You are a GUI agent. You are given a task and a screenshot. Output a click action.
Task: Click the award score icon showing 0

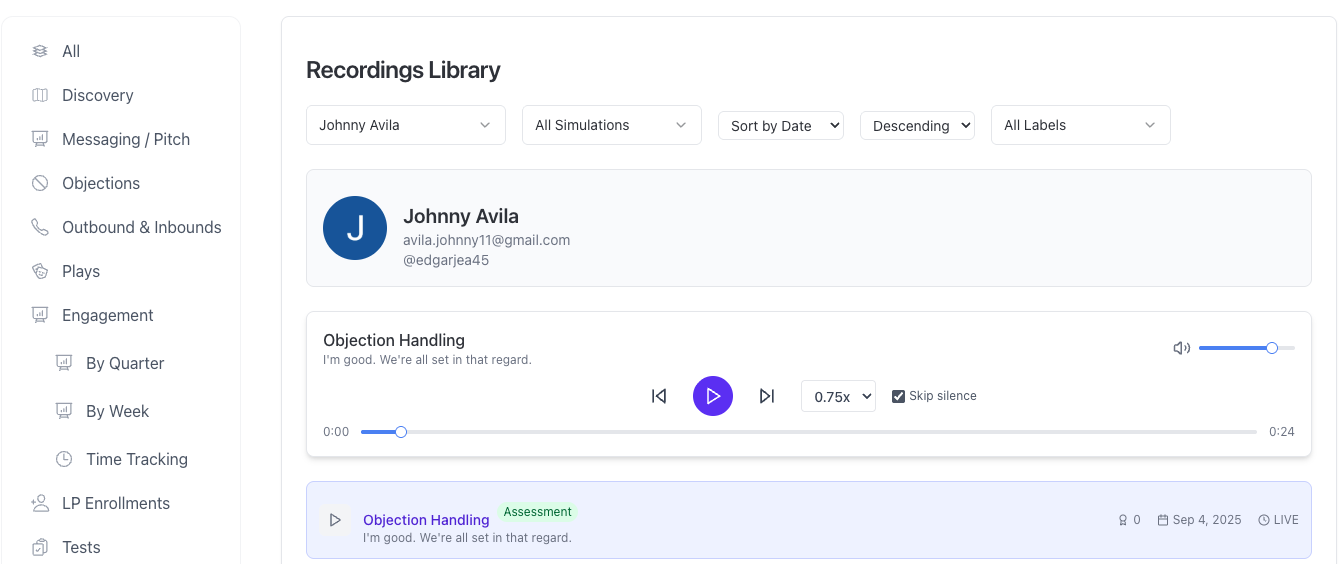pyautogui.click(x=1123, y=520)
